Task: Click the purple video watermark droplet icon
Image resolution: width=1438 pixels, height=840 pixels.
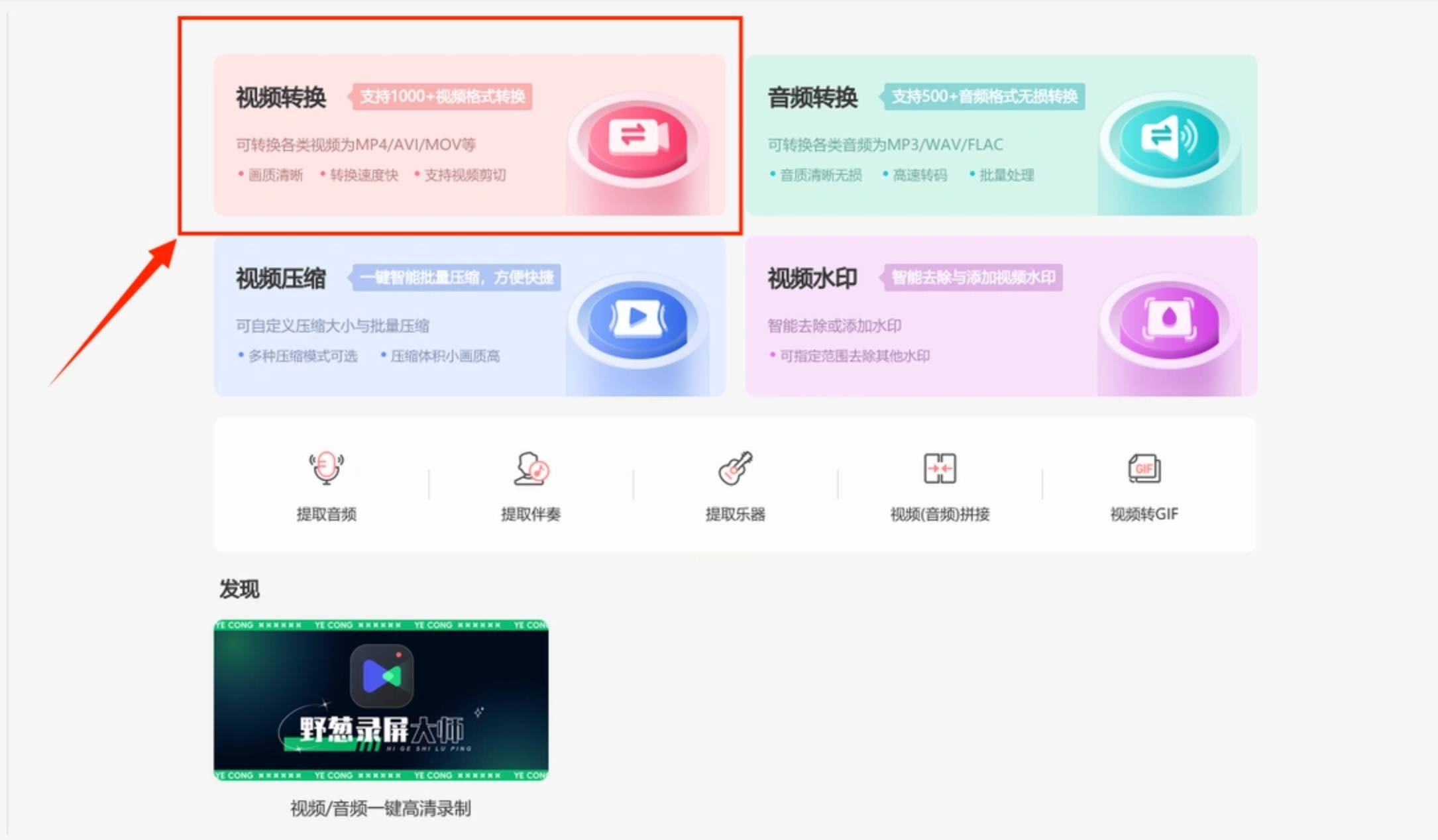Action: click(x=1169, y=318)
